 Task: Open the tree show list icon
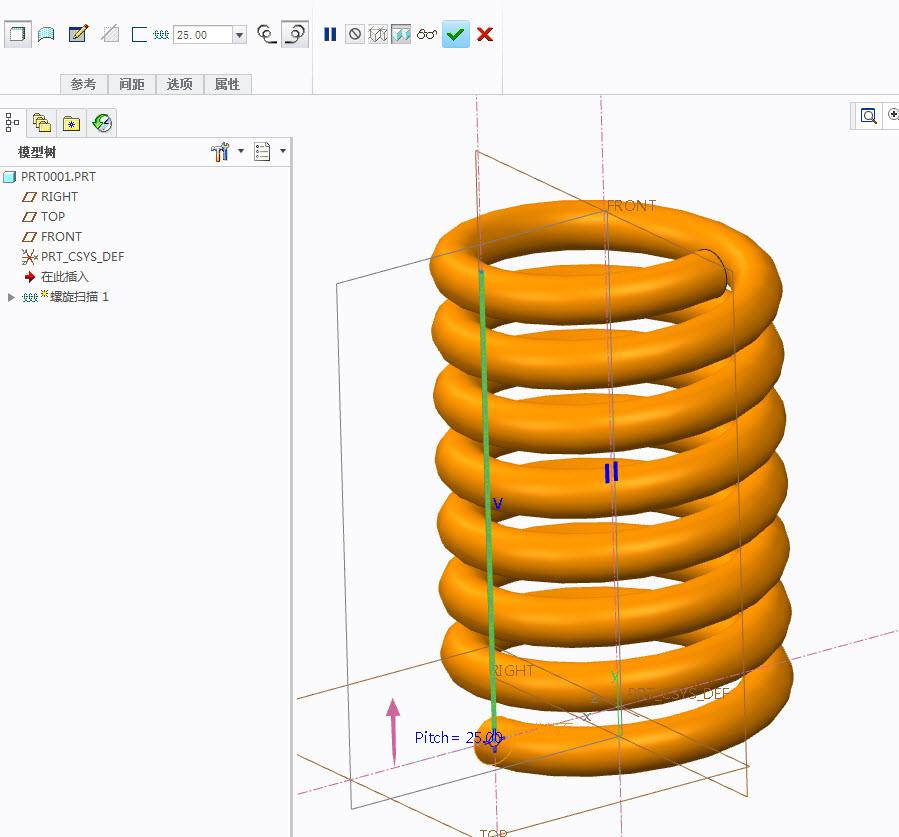tap(262, 152)
